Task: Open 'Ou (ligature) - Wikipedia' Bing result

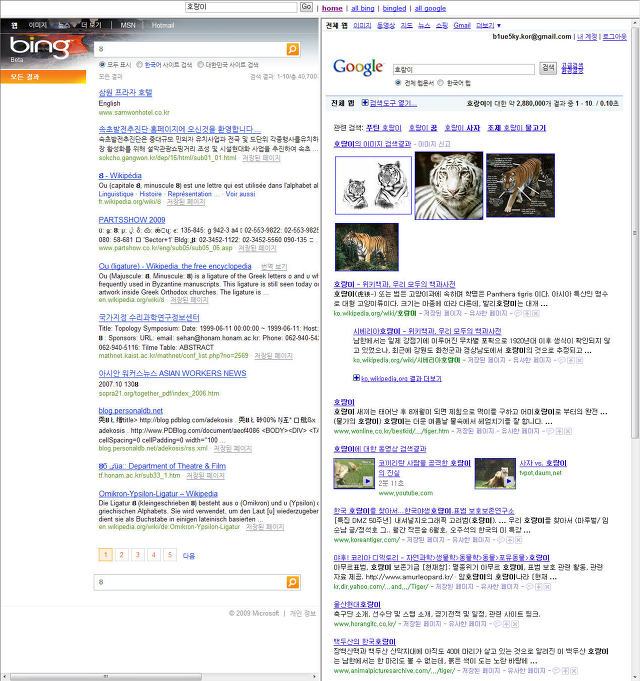Action: pyautogui.click(x=175, y=266)
